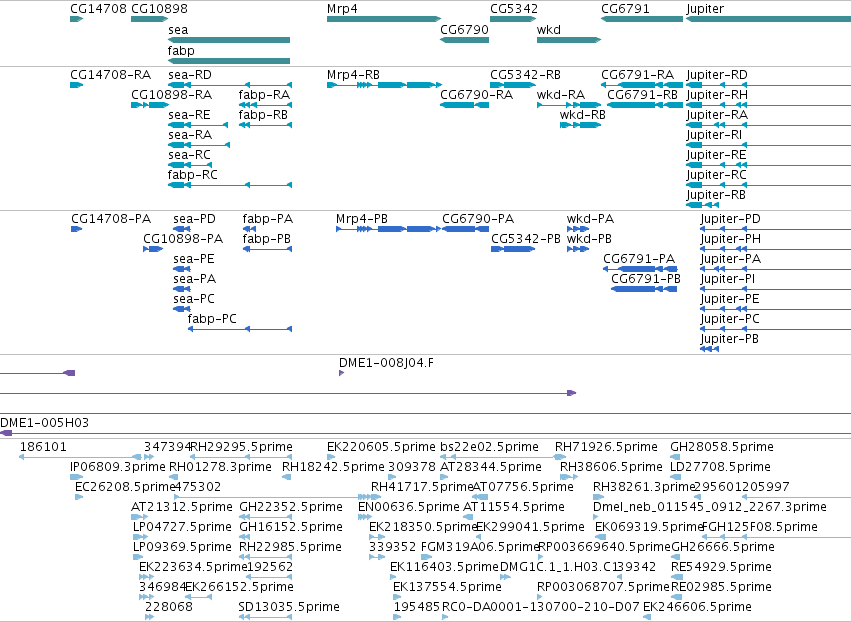The image size is (851, 622).
Task: Click the CG5342 gene label
Action: point(514,9)
